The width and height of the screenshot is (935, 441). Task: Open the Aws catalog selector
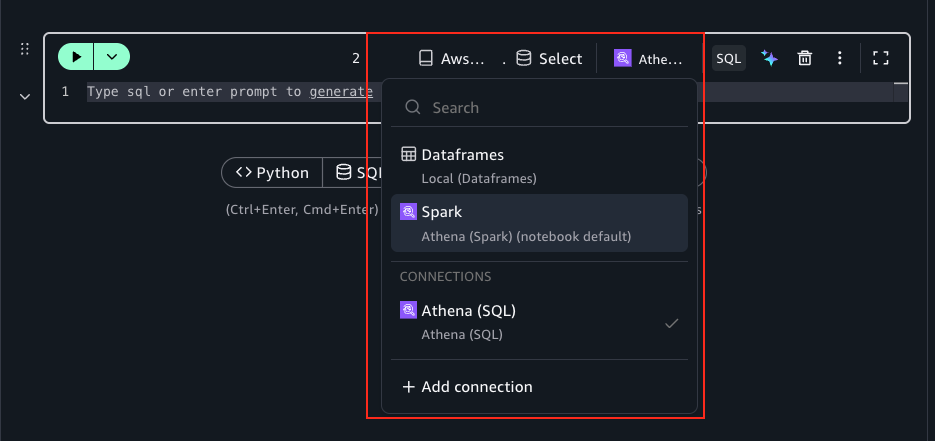coord(452,58)
